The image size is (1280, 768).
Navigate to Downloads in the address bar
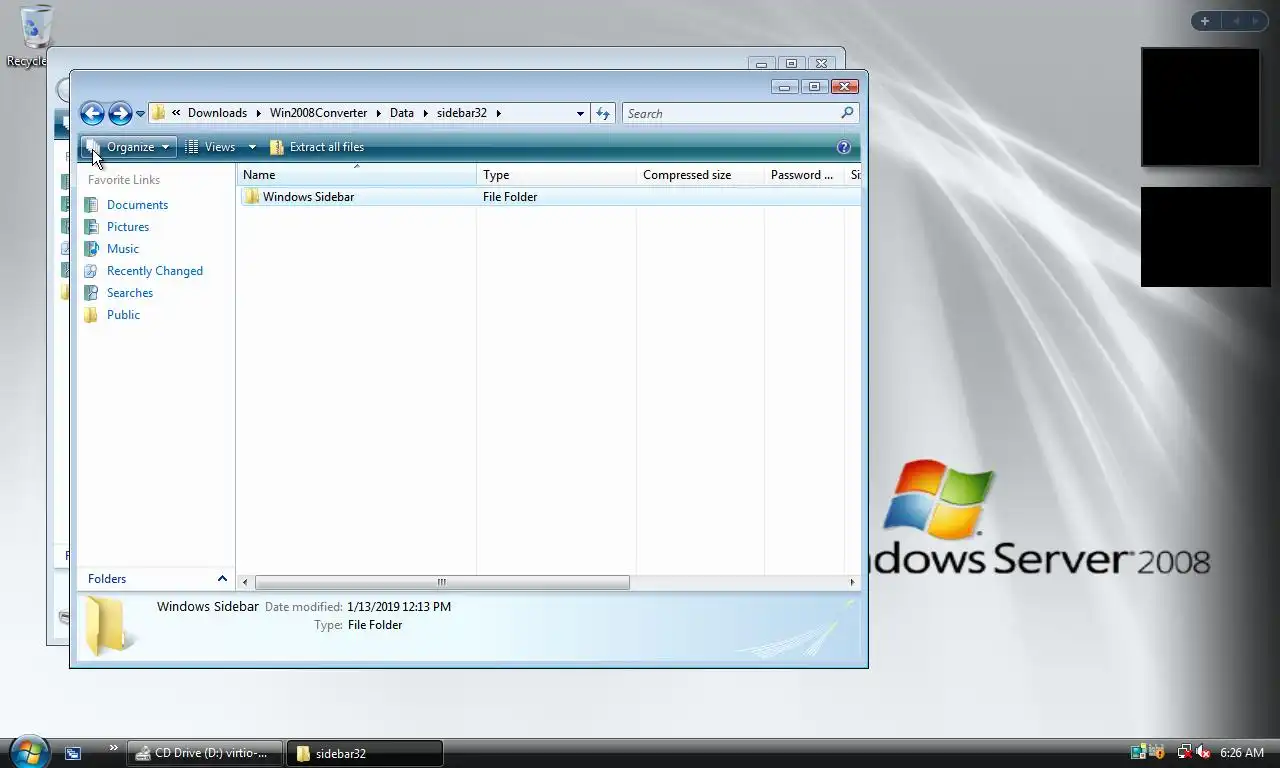(x=217, y=113)
